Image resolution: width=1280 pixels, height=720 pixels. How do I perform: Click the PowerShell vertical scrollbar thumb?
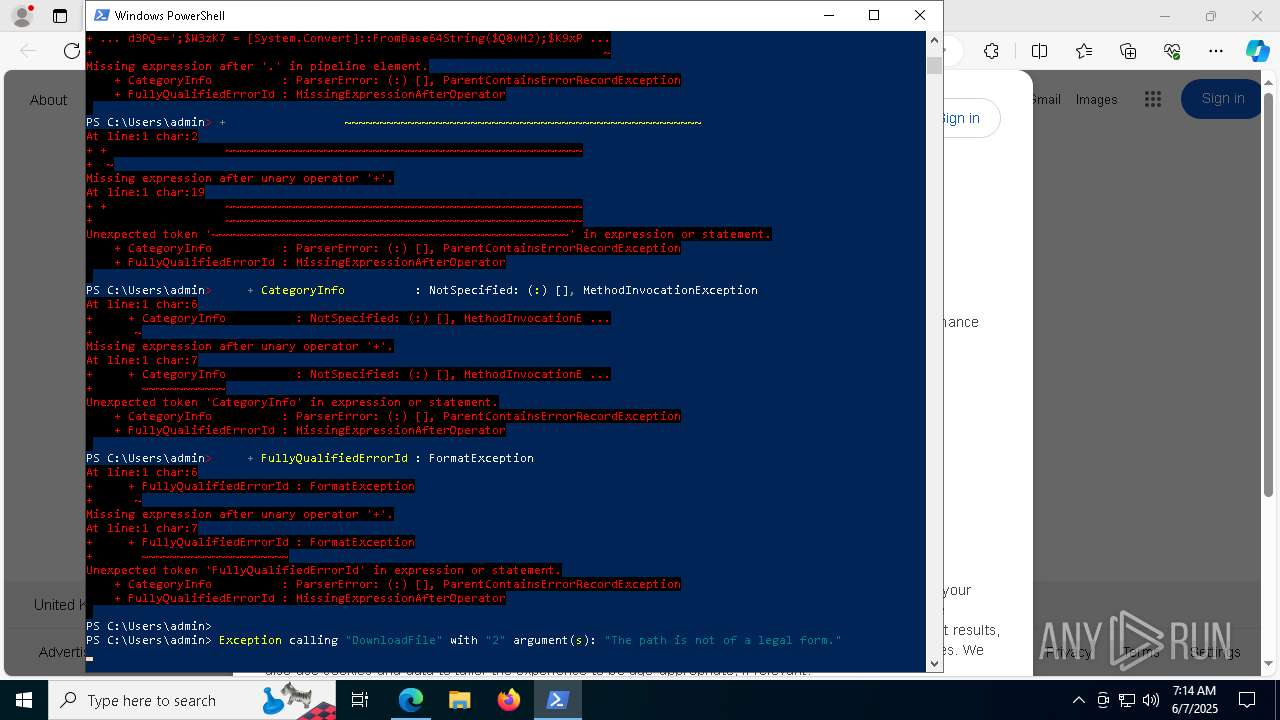pos(934,66)
